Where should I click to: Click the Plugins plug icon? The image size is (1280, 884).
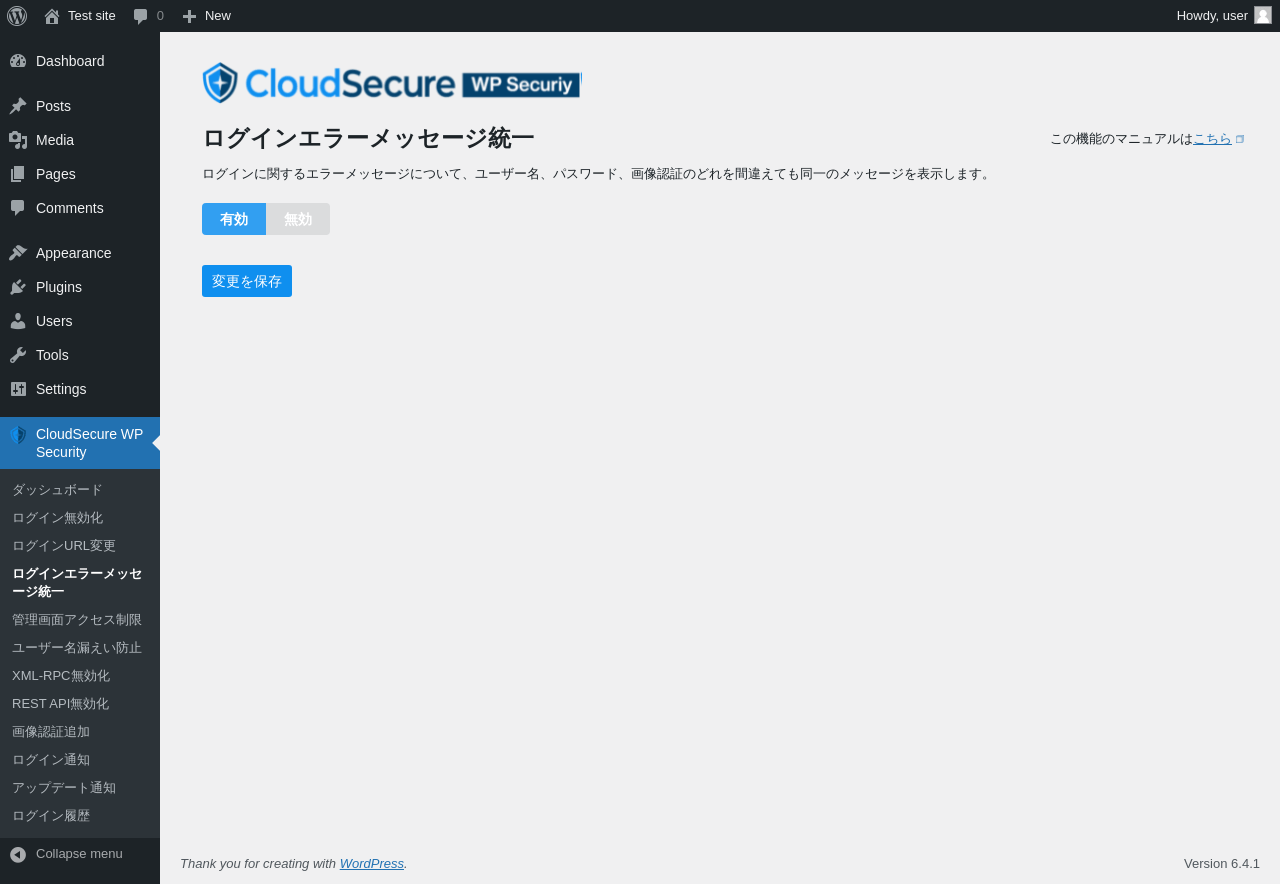[x=18, y=287]
